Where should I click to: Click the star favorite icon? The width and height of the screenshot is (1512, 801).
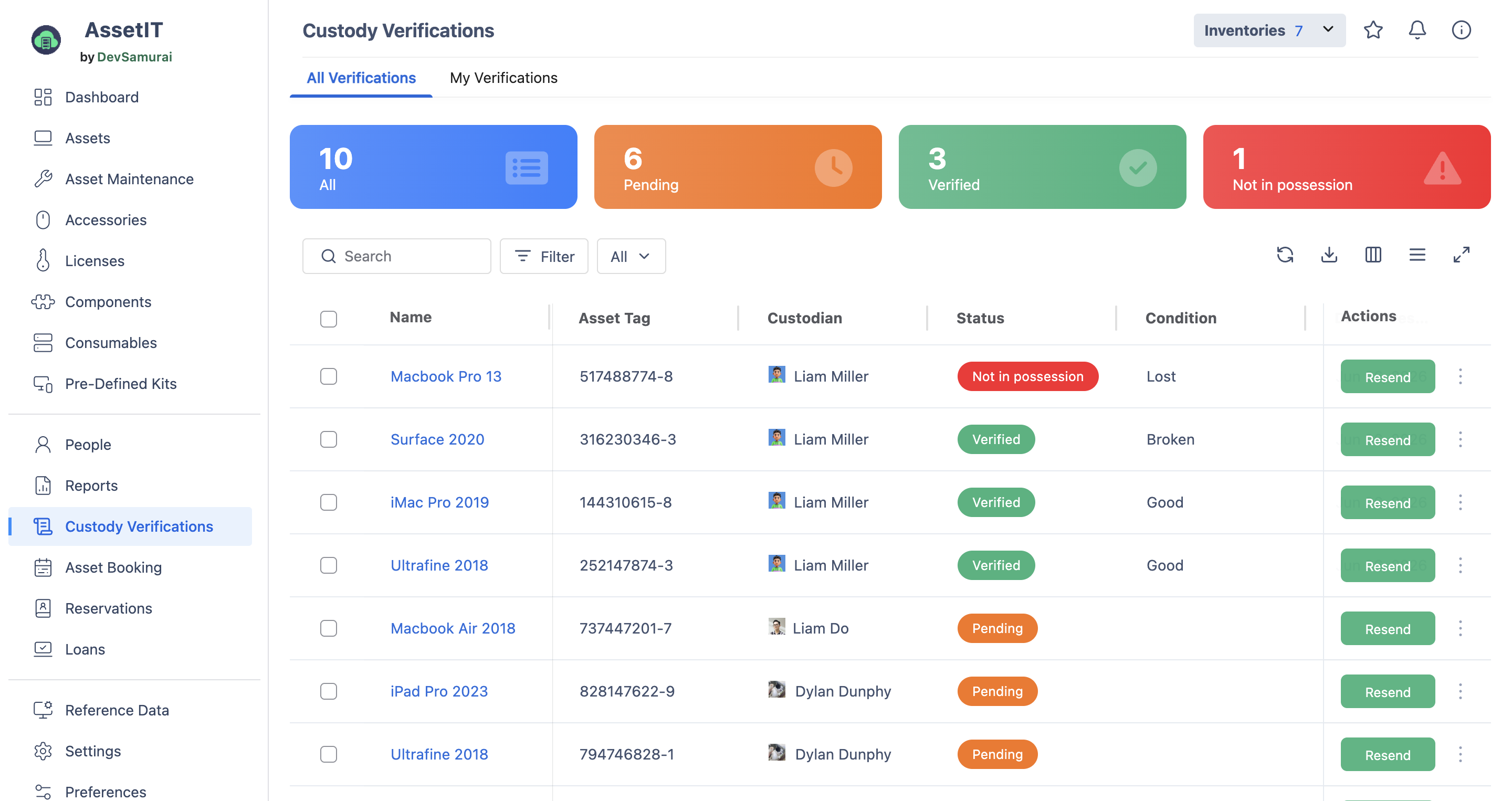tap(1373, 30)
